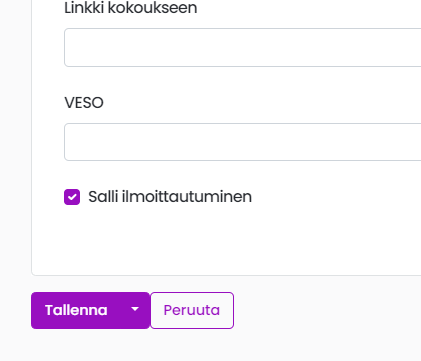This screenshot has width=421, height=361.
Task: Click into the VESO input field
Action: (243, 142)
